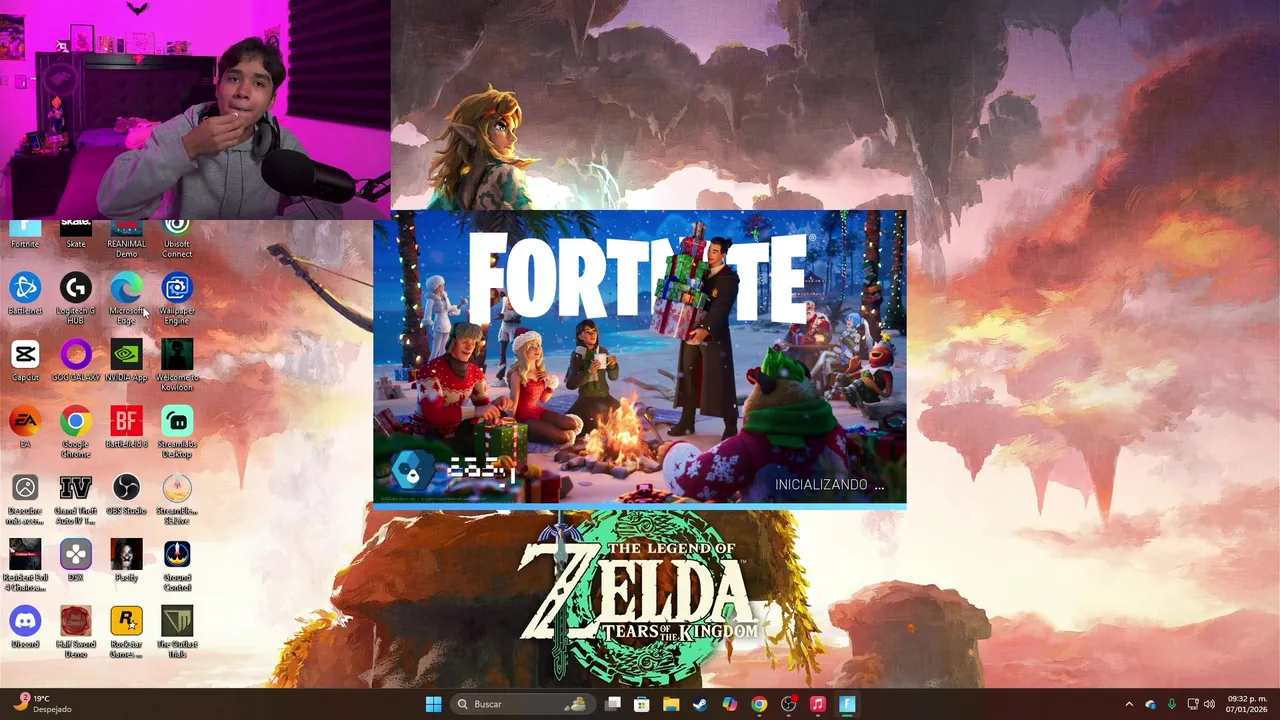Click the Fortnite loading progress bar
Image resolution: width=1280 pixels, height=720 pixels.
pyautogui.click(x=640, y=507)
